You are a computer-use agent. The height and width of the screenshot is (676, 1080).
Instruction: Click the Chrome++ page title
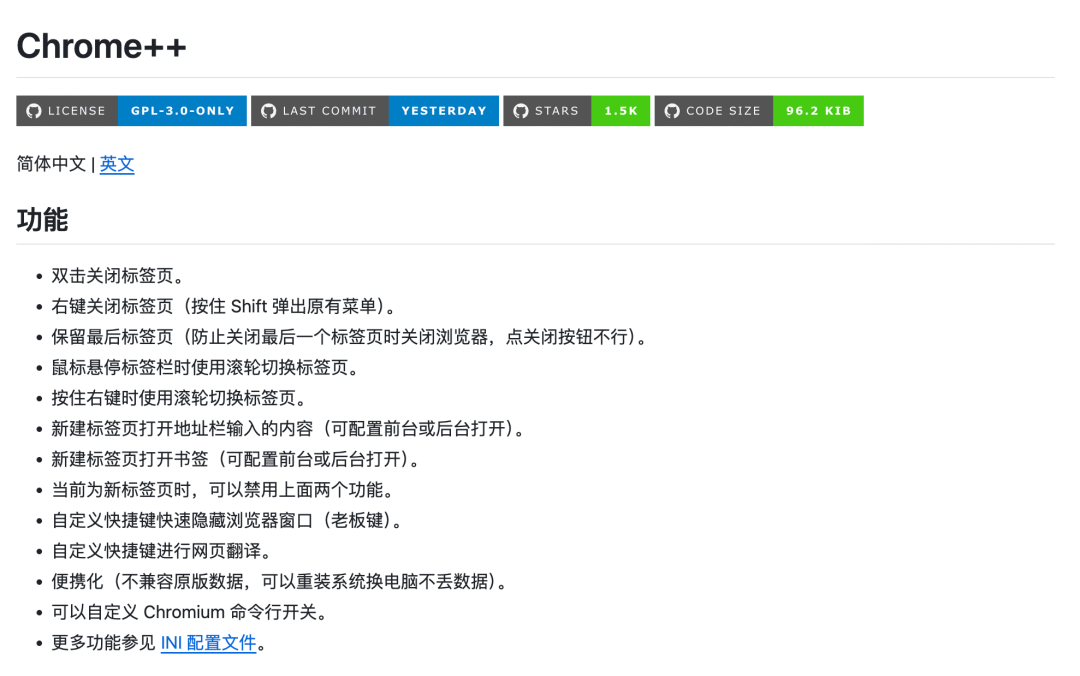101,45
